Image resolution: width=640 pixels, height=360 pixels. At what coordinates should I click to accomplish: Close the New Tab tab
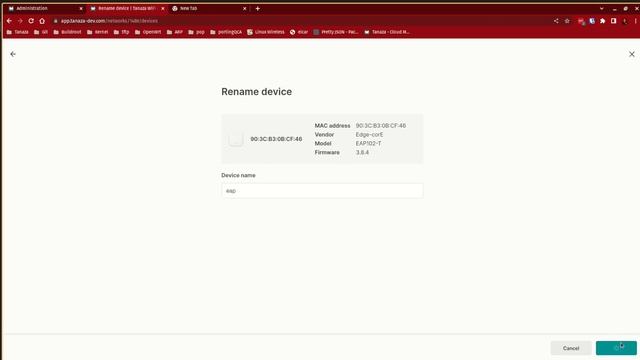(x=244, y=9)
